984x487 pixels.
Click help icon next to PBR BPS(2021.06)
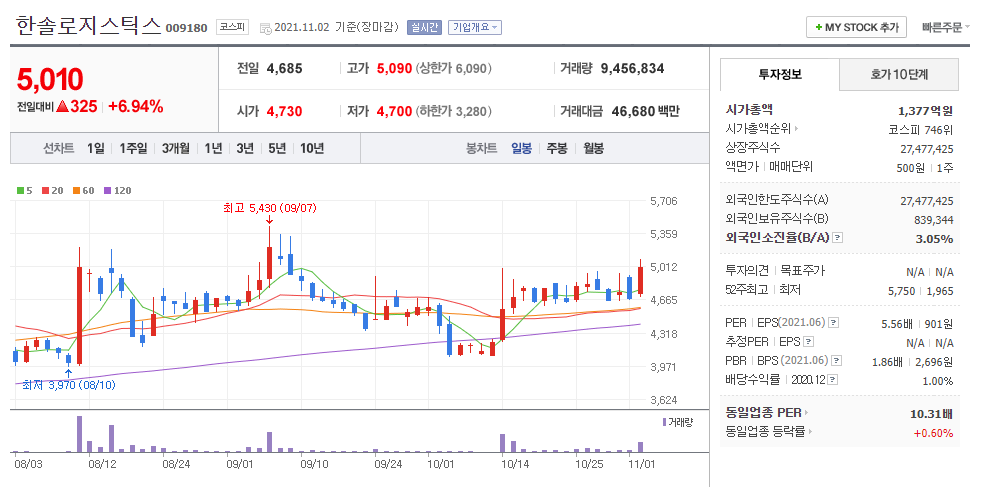pos(836,361)
